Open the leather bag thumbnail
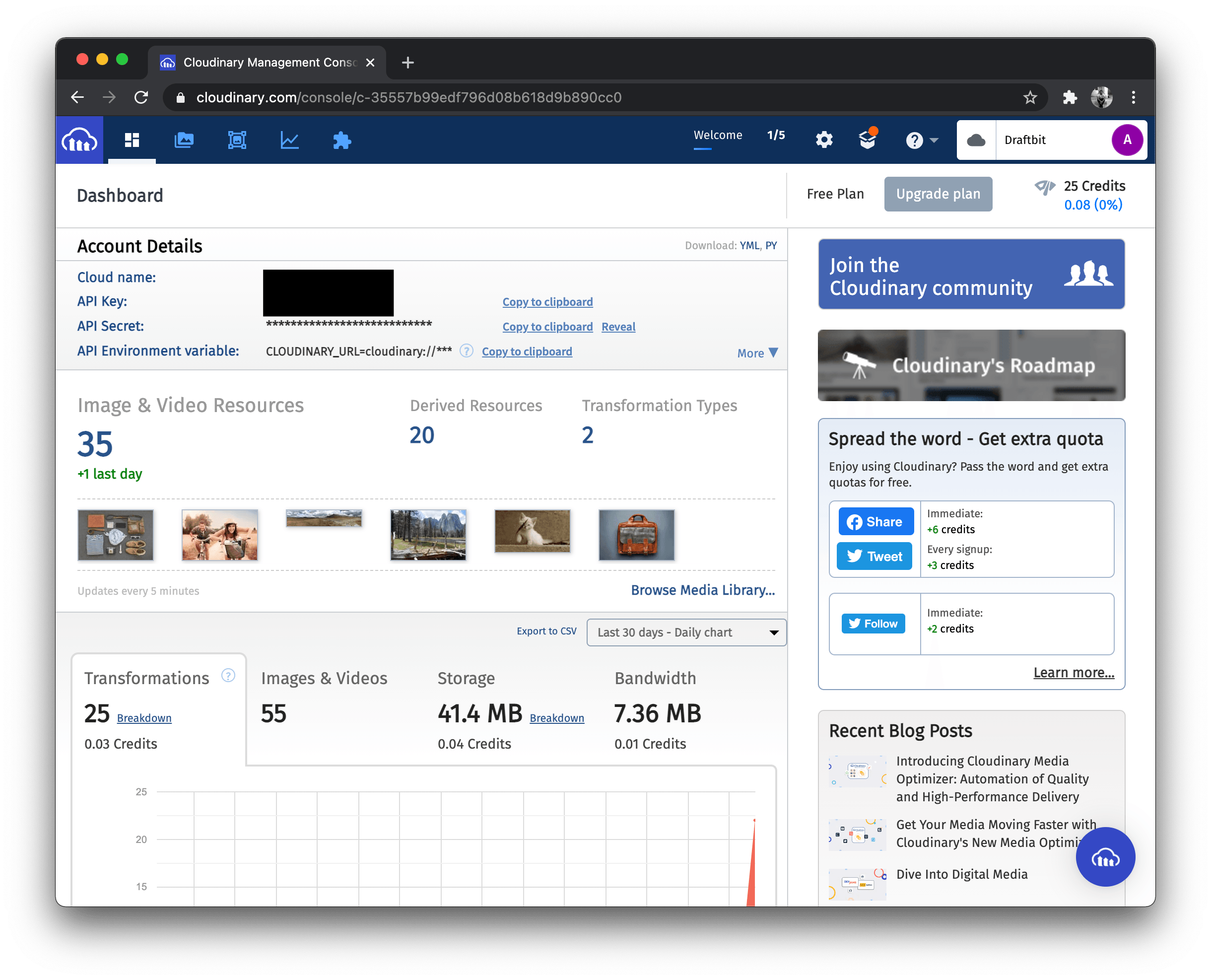The image size is (1211, 980). 637,535
